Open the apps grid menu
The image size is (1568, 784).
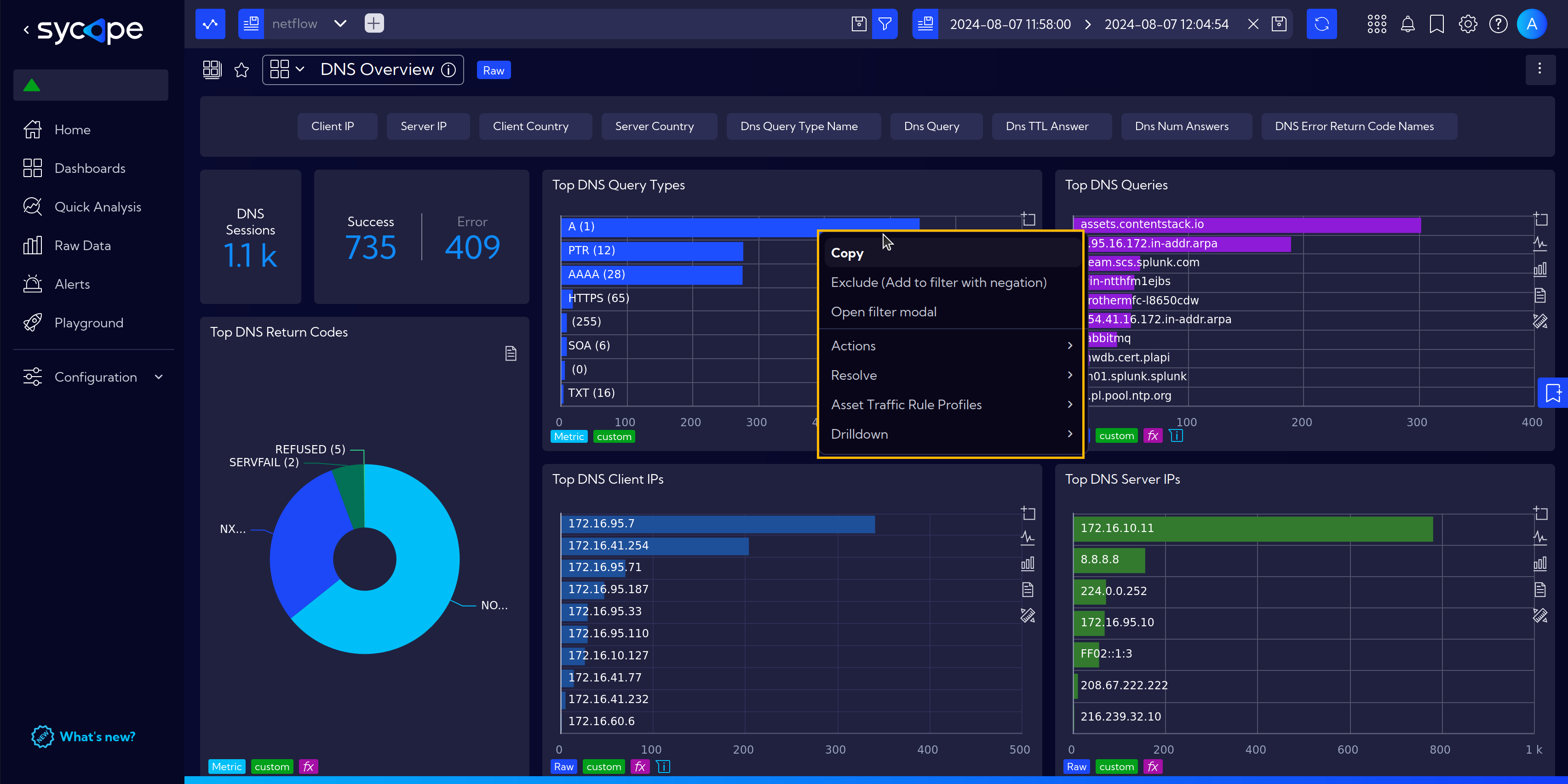click(1376, 24)
